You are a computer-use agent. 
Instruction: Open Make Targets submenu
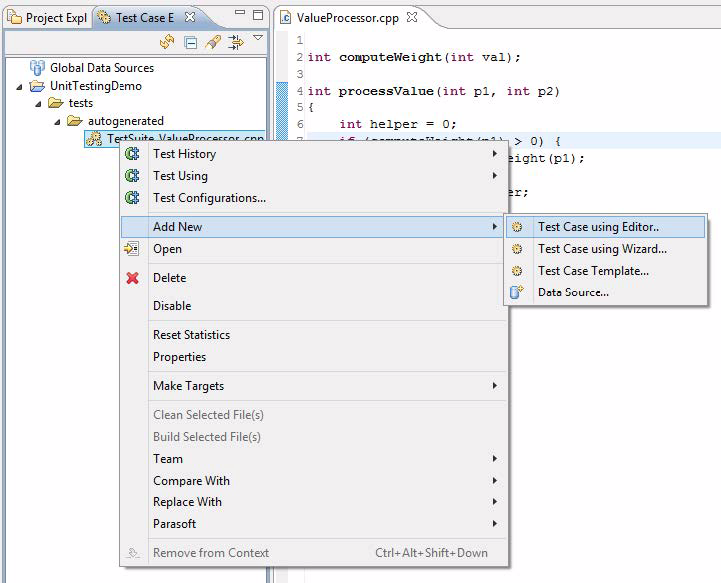(x=314, y=386)
